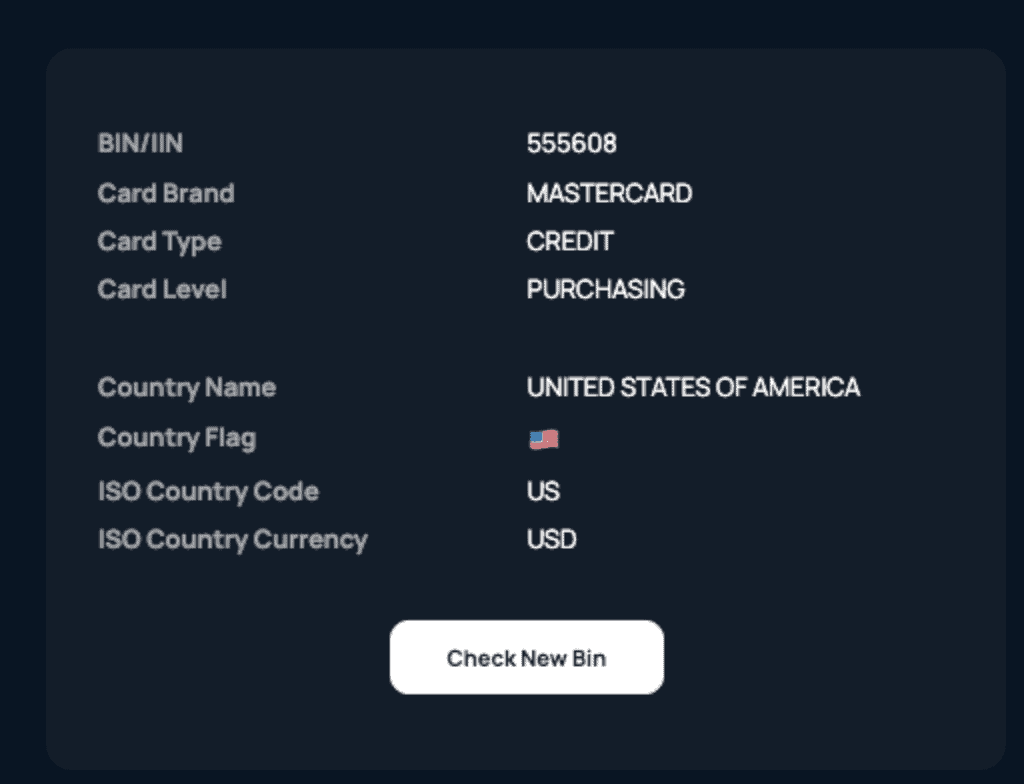Screen dimensions: 1024x784
Task: Click the CREDIT card type value
Action: tap(569, 242)
